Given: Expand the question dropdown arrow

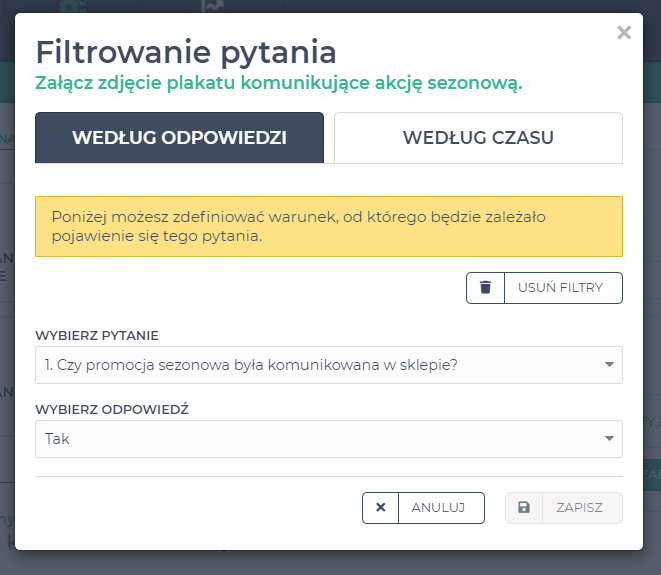Looking at the screenshot, I should coord(609,365).
